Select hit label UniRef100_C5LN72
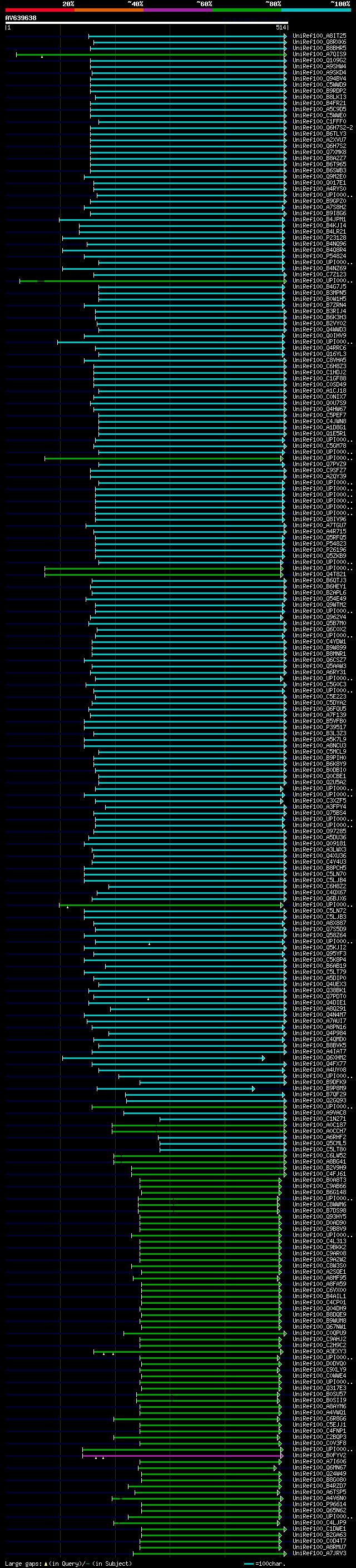This screenshot has height=1568, width=356. tap(319, 911)
